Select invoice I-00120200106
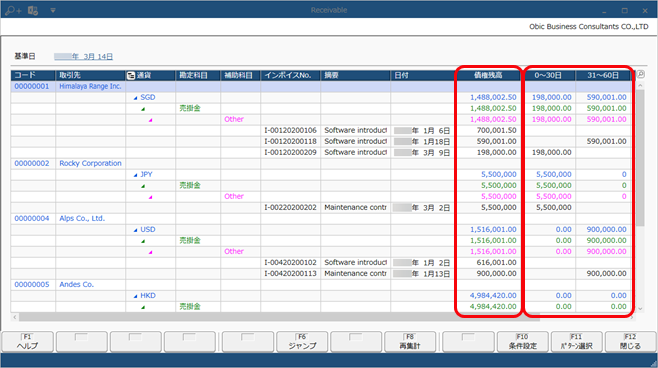 tap(290, 130)
